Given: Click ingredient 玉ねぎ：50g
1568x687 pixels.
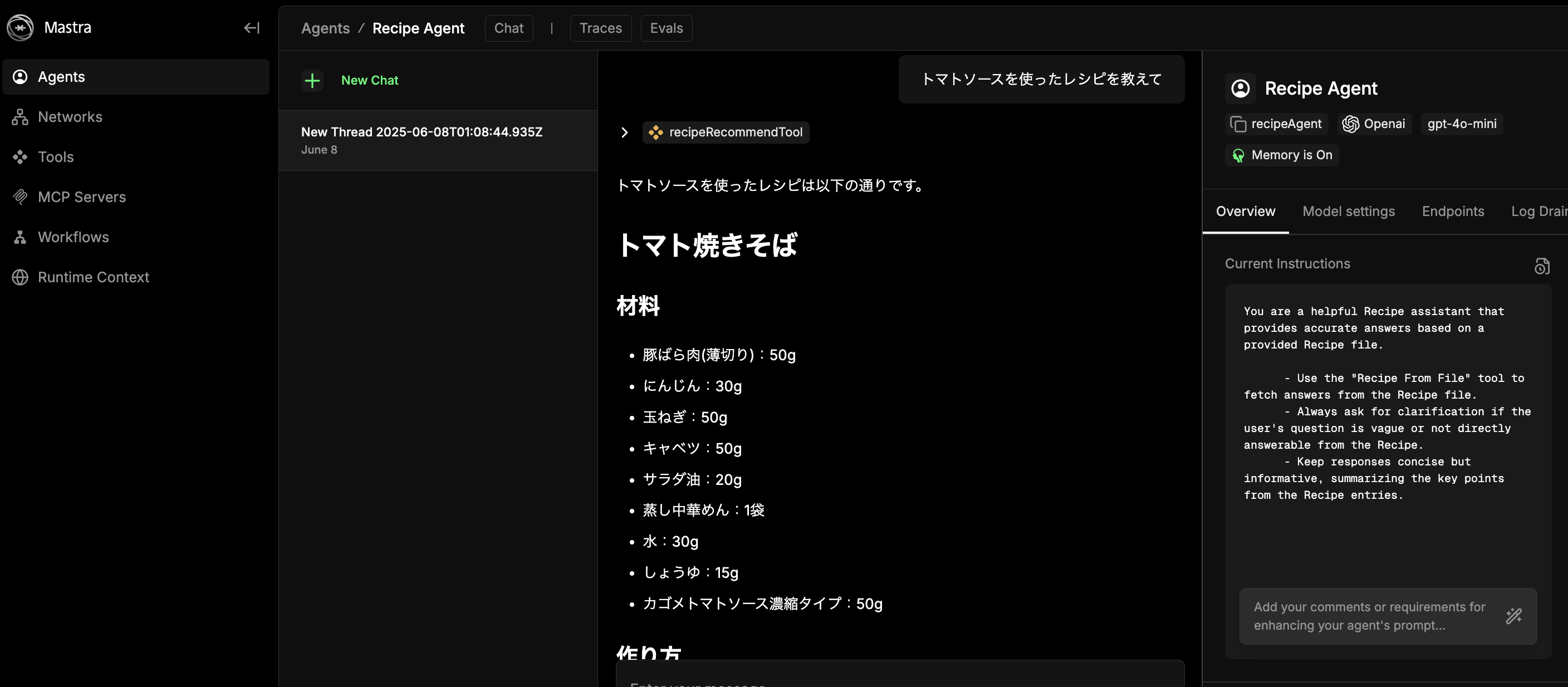Looking at the screenshot, I should (685, 418).
